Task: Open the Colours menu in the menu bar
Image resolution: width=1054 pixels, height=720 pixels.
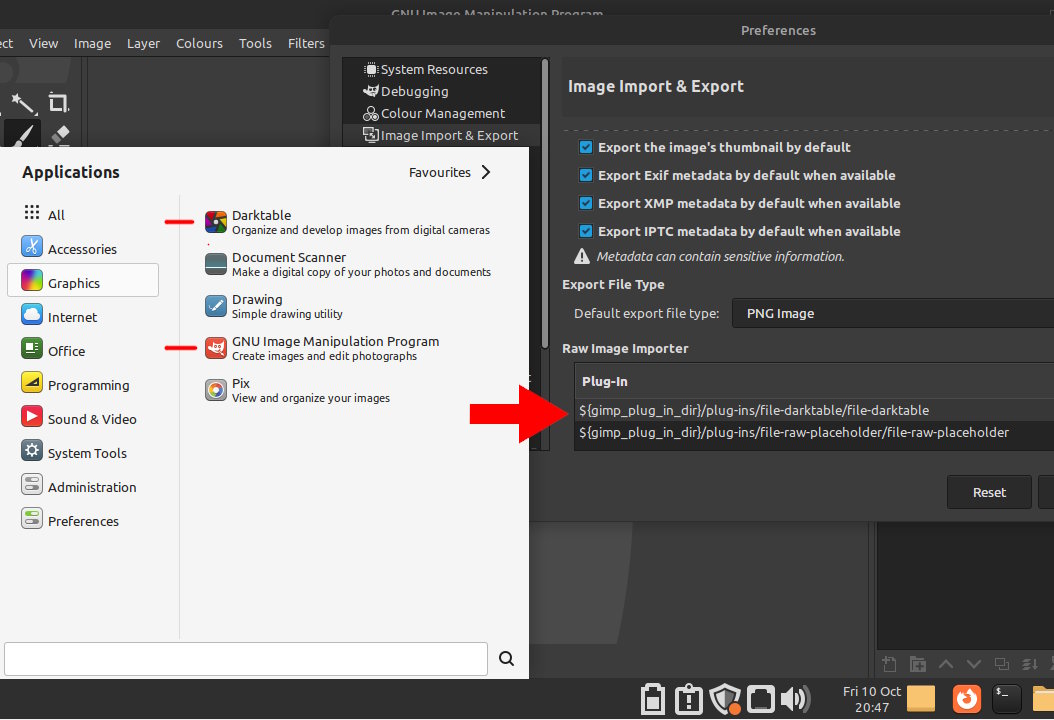Action: pyautogui.click(x=199, y=43)
